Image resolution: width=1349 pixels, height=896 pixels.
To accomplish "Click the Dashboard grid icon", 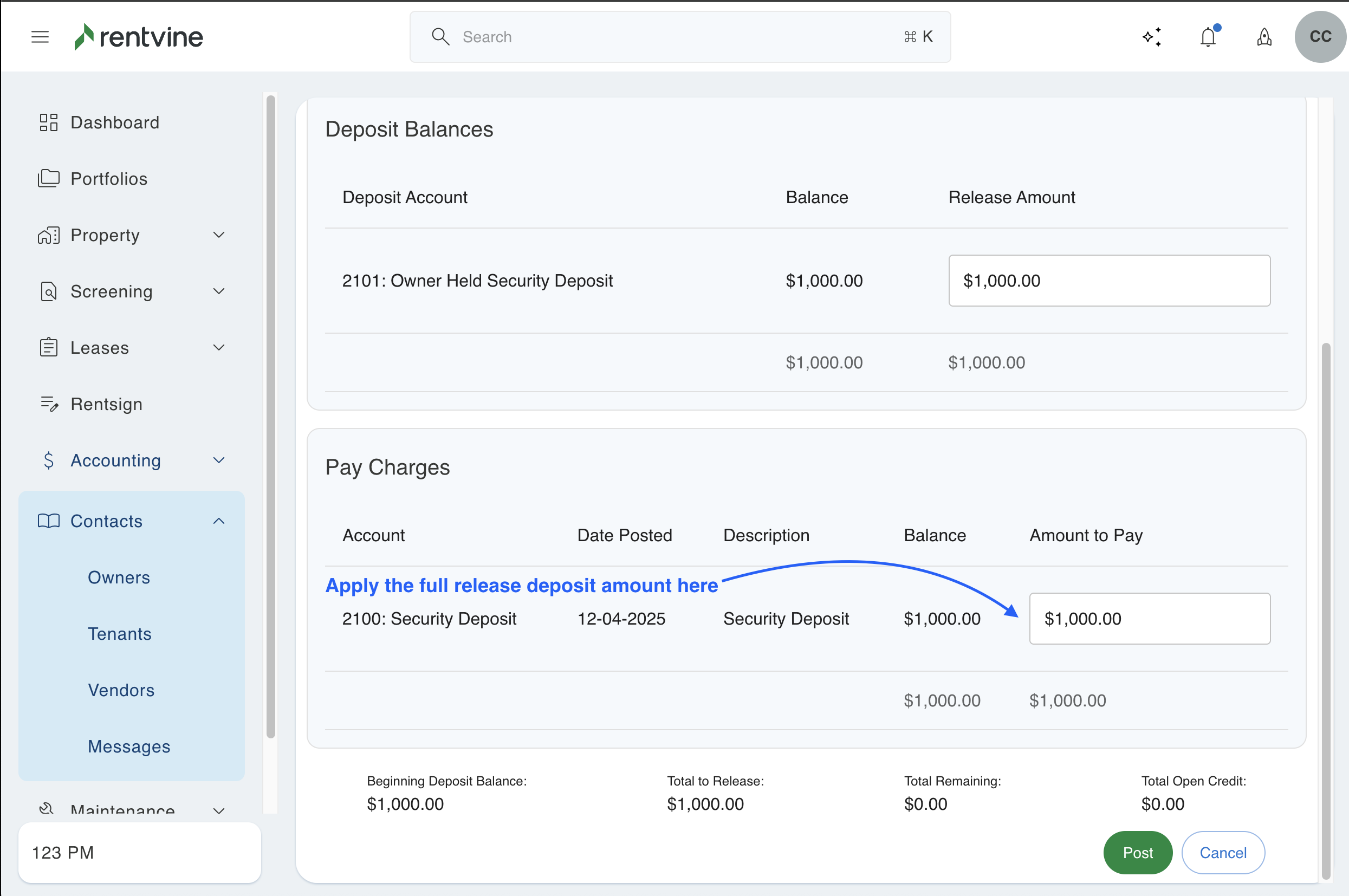I will 49,122.
